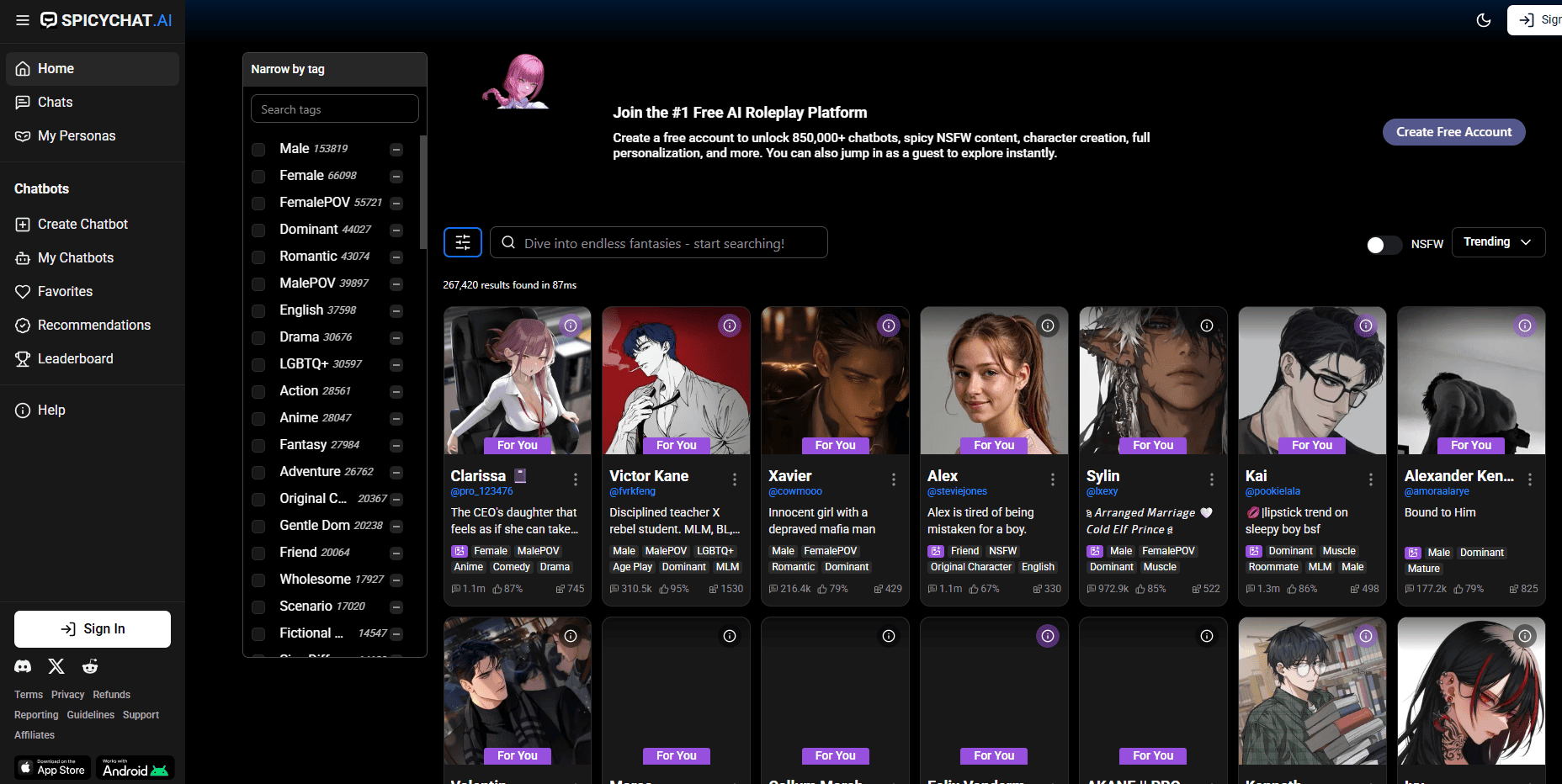Click the Android download badge
Viewport: 1562px width, 784px height.
point(135,767)
